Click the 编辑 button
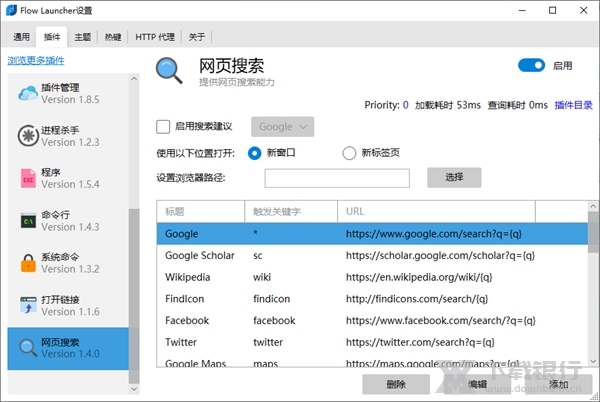The width and height of the screenshot is (600, 402). (x=477, y=384)
